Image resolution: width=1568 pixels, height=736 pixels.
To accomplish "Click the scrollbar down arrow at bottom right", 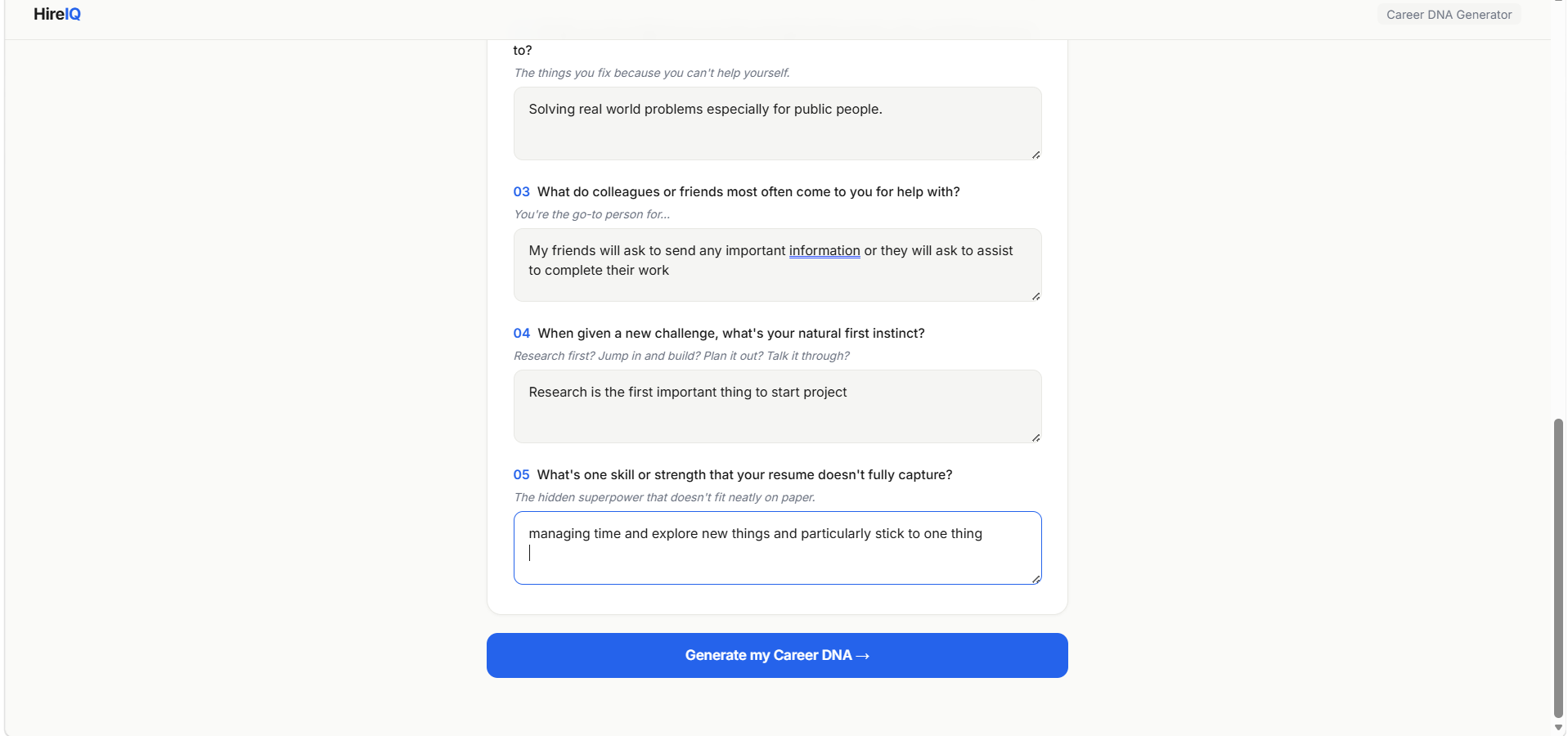I will 1558,727.
